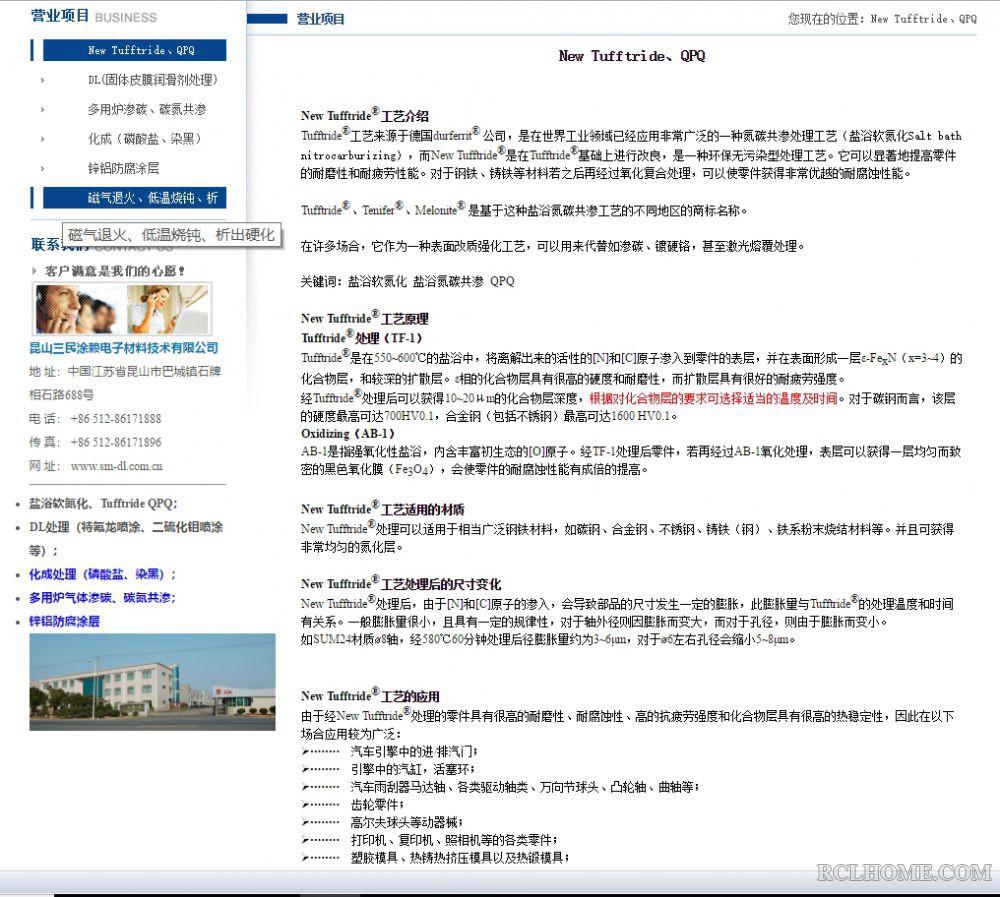Click bullet item 高尔夫球头等动器械

click(406, 822)
